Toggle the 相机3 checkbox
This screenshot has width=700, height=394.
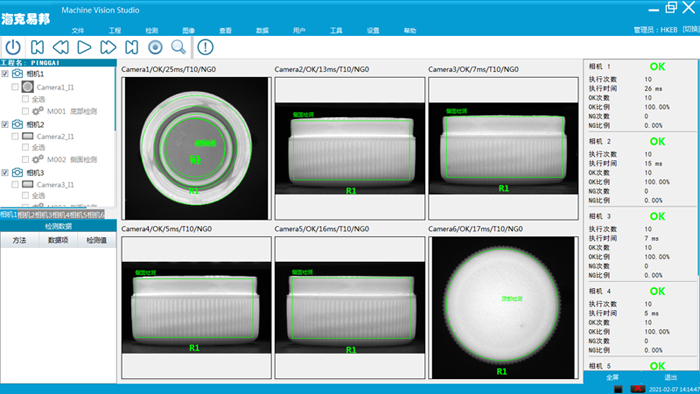[x=5, y=173]
